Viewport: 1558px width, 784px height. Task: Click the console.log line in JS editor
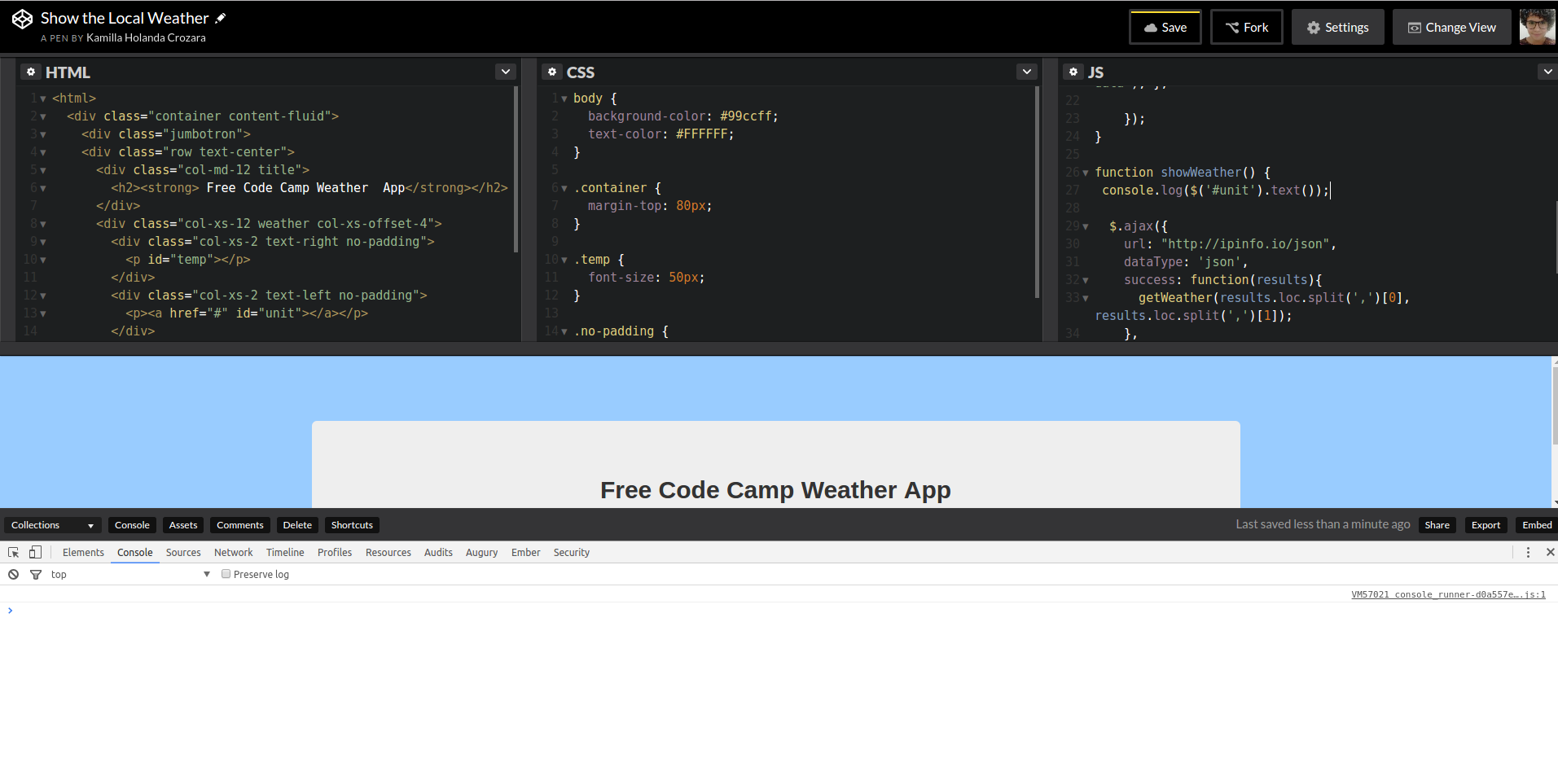coord(1215,191)
